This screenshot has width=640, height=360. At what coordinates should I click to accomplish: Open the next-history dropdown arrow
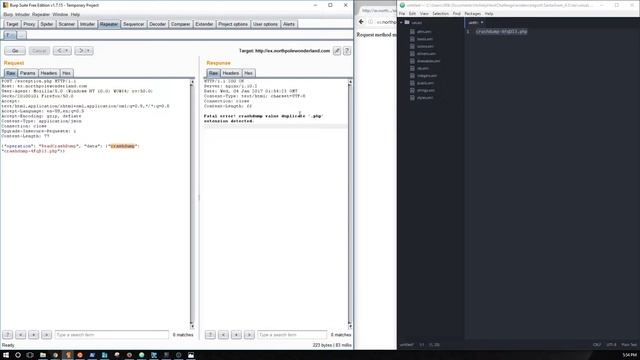(89, 51)
